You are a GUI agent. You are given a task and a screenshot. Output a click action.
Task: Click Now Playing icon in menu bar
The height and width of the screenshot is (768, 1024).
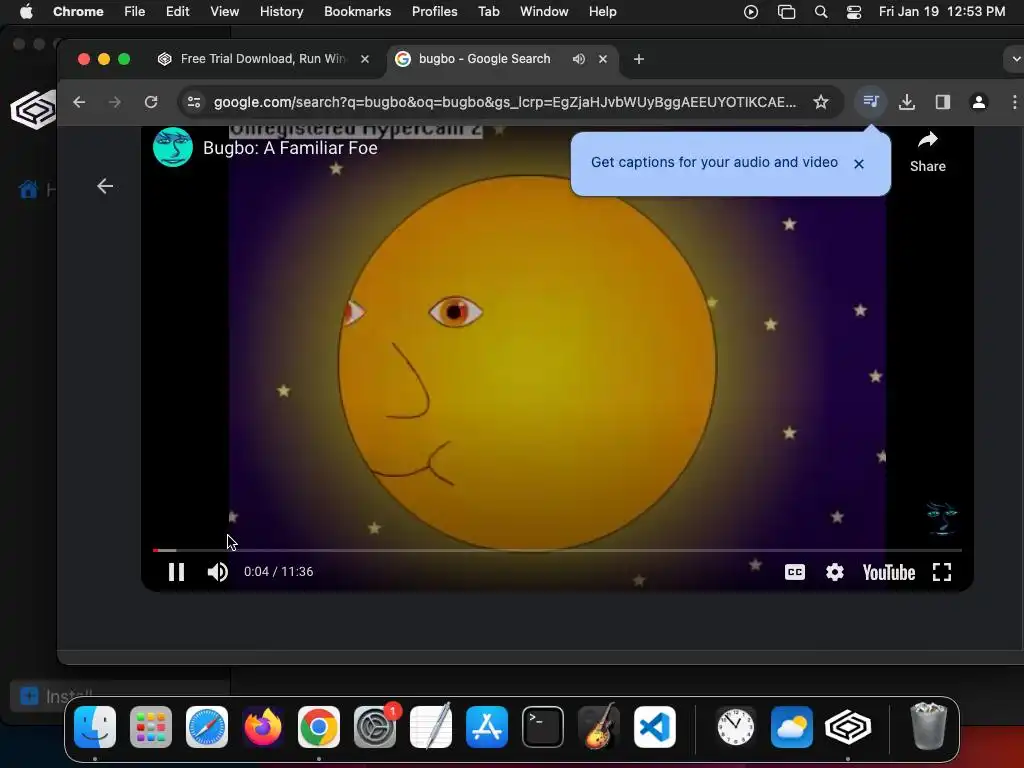pyautogui.click(x=751, y=12)
